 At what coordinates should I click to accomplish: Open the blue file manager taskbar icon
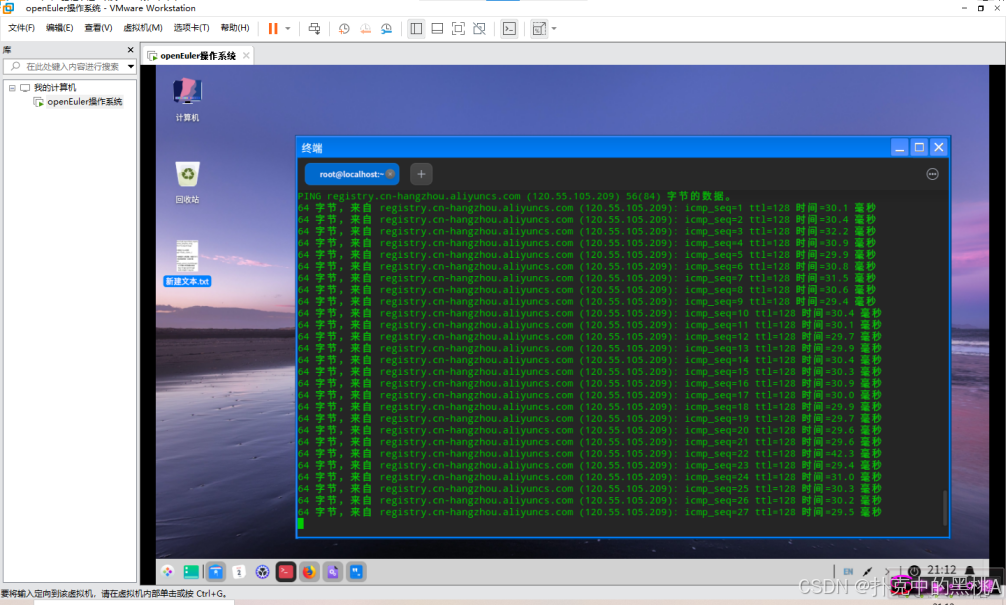click(x=216, y=572)
